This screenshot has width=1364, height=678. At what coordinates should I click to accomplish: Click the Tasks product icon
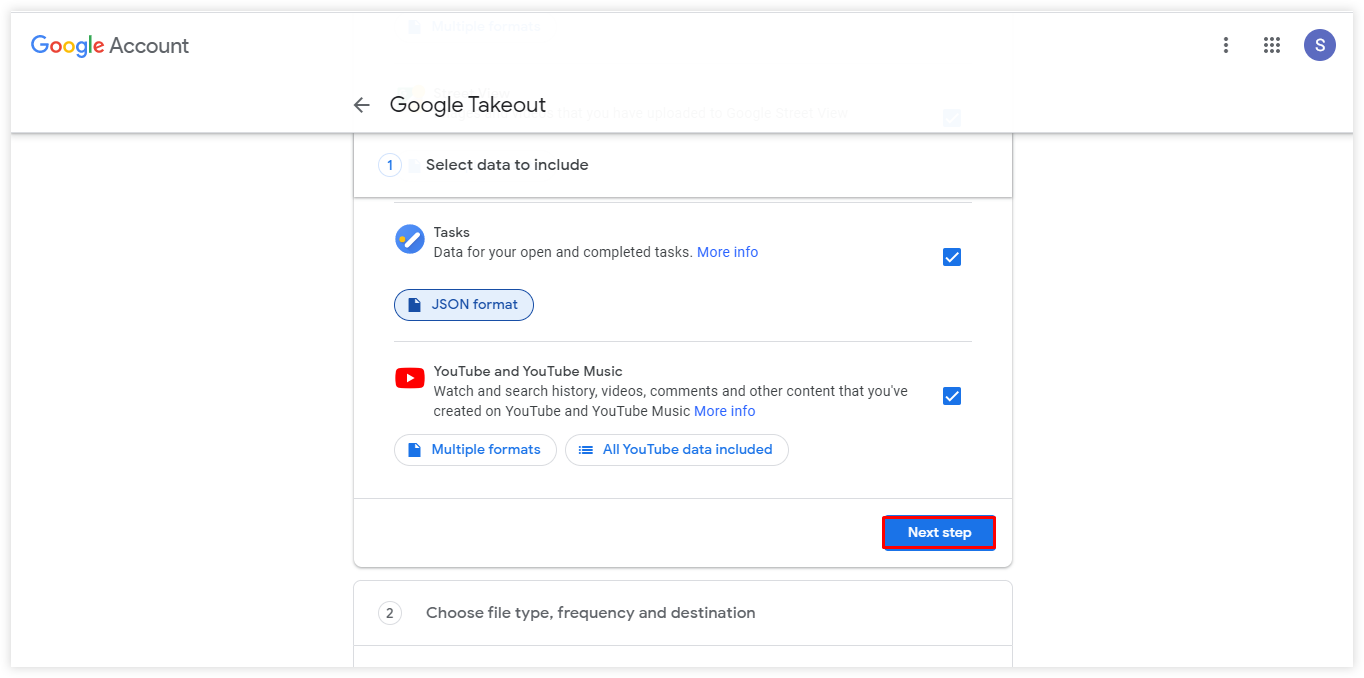(410, 239)
